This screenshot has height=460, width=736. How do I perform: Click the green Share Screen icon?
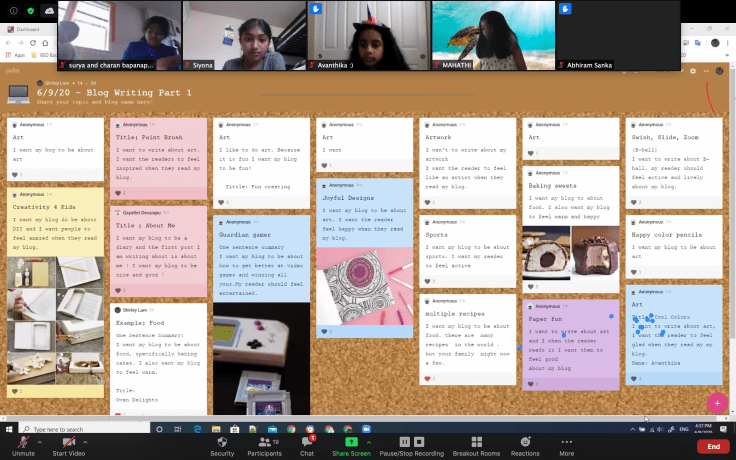(x=351, y=443)
